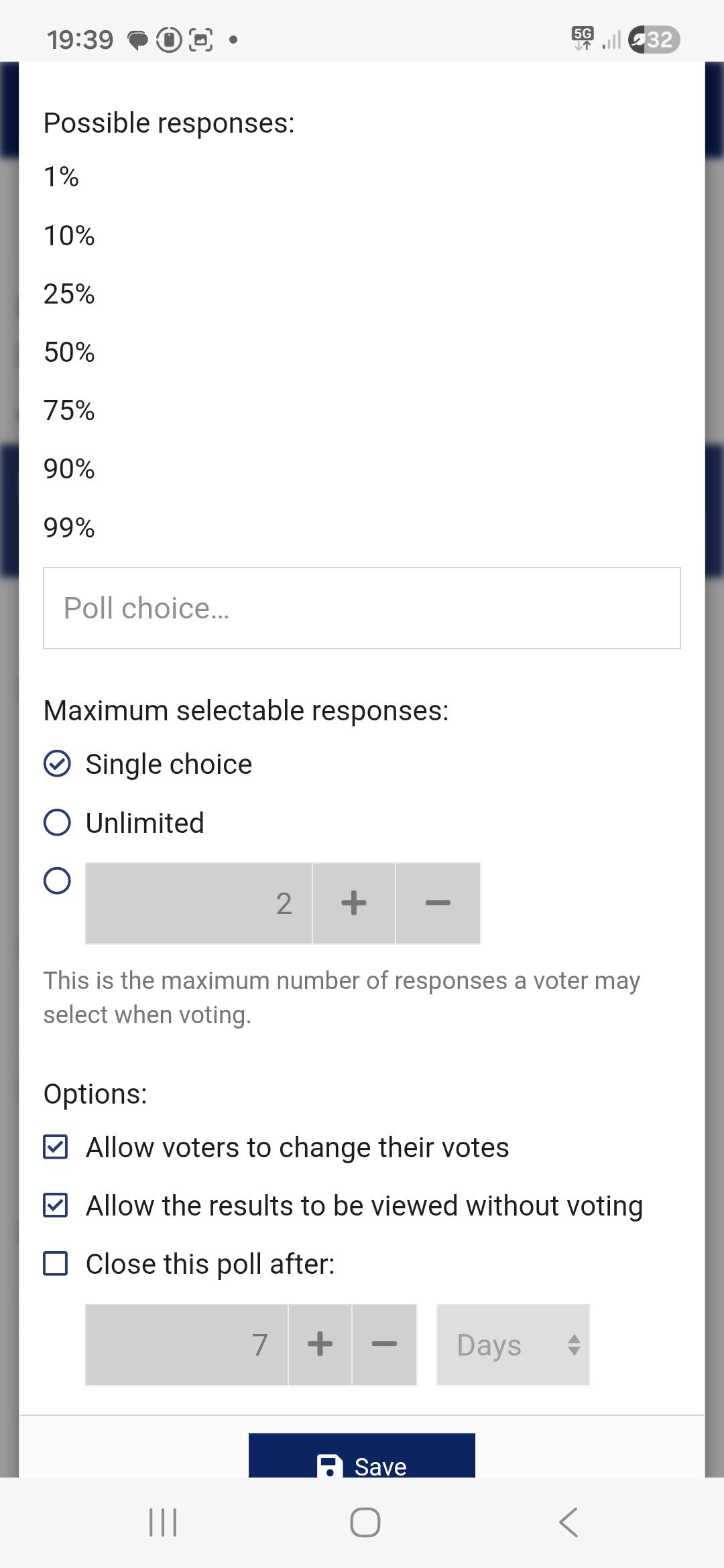The image size is (724, 1568).
Task: Tap the Android back navigation icon
Action: [568, 1522]
